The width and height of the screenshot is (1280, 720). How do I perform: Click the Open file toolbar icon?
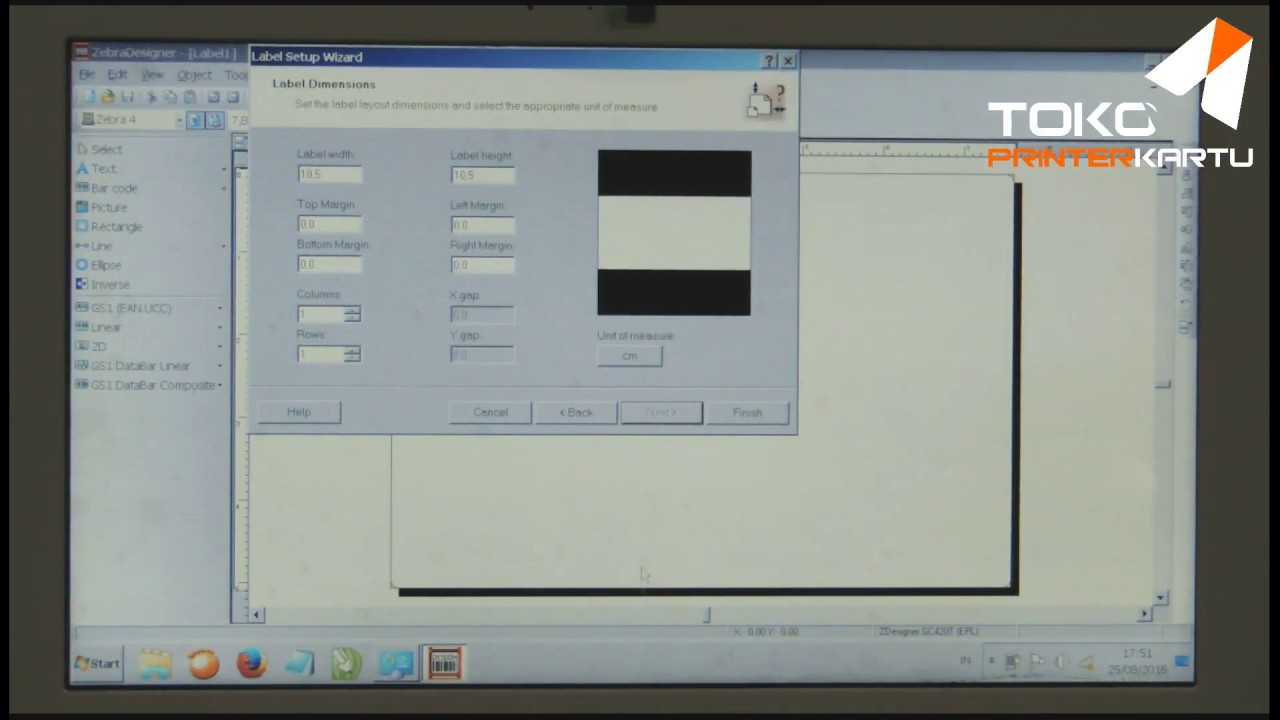108,97
